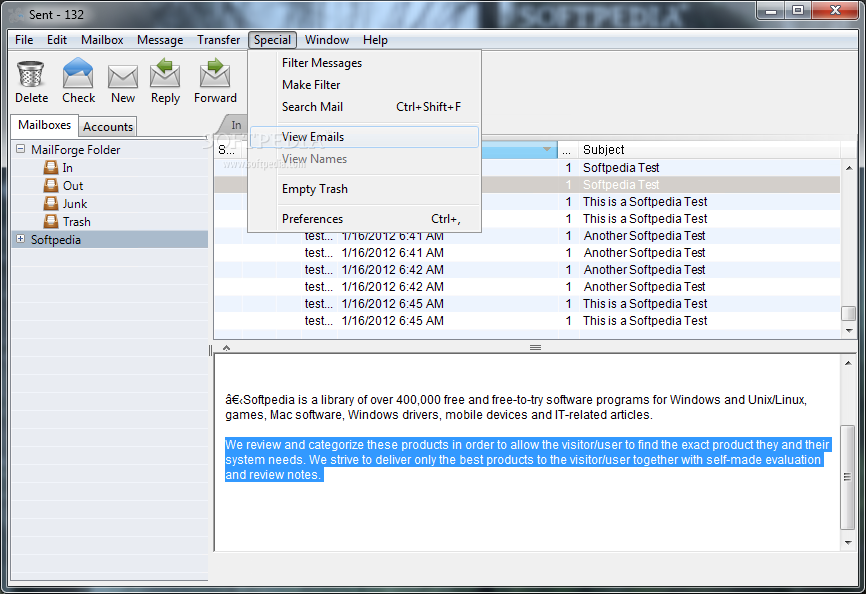
Task: Click the vertical sidebar splitter handle
Action: (x=210, y=350)
